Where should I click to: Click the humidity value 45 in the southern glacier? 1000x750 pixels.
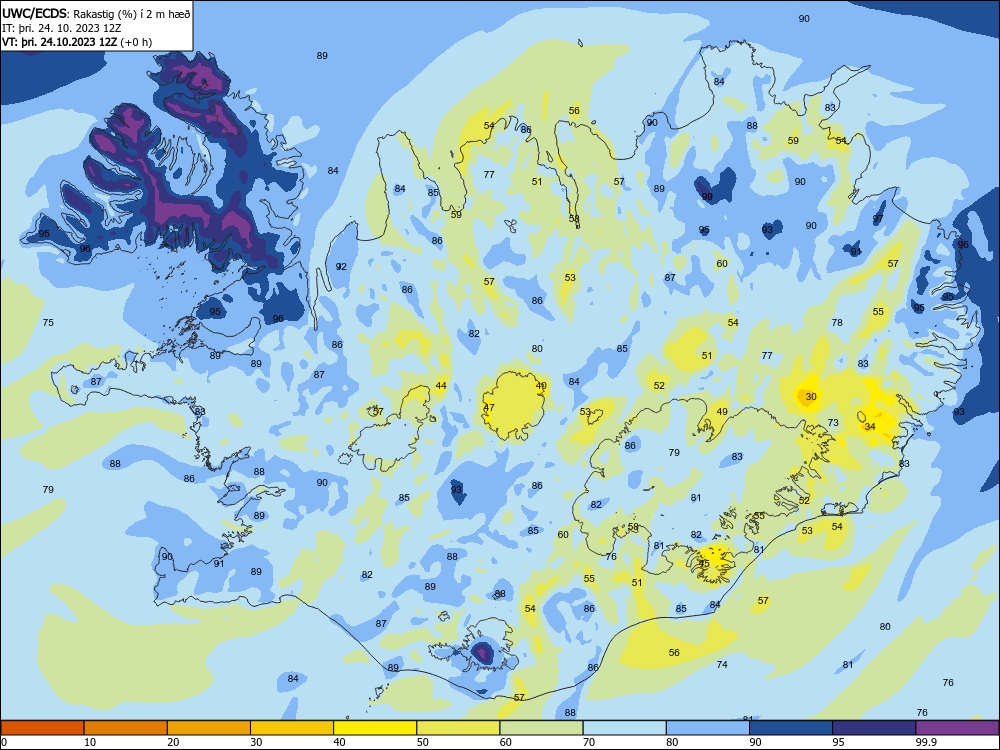(x=704, y=564)
